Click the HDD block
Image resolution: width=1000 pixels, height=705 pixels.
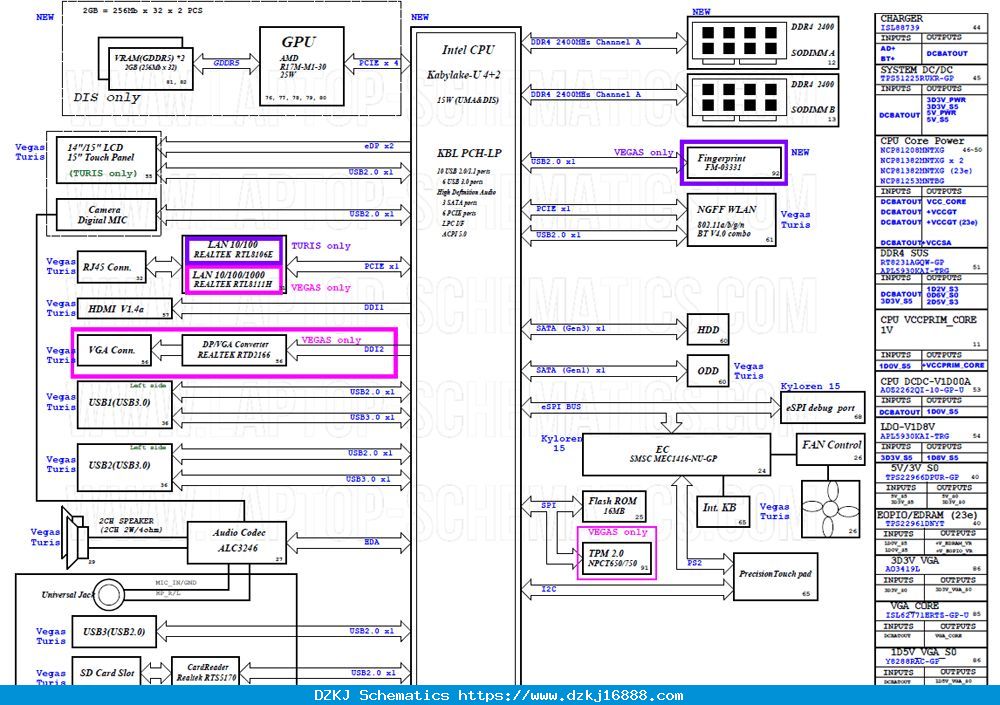[x=708, y=330]
